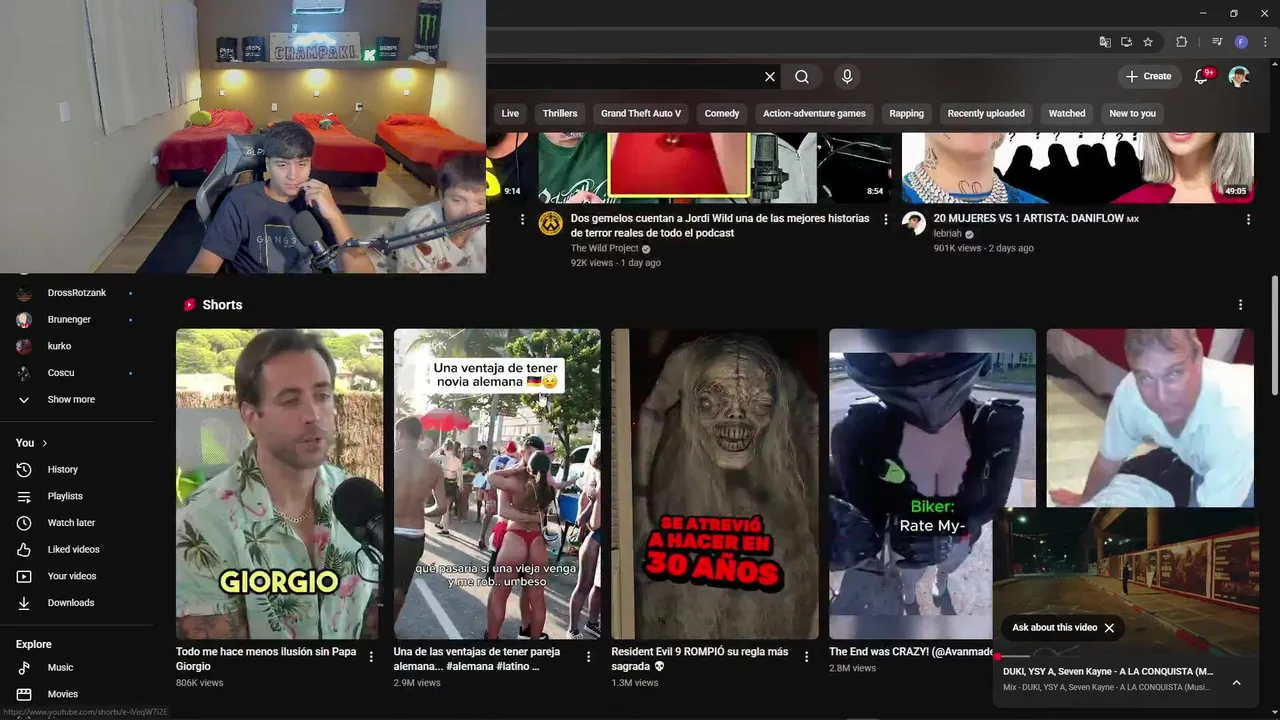1280x720 pixels.
Task: Open 20 MUJERES VS 1 ARTISTA: DANIFLOW title
Action: pos(1036,218)
